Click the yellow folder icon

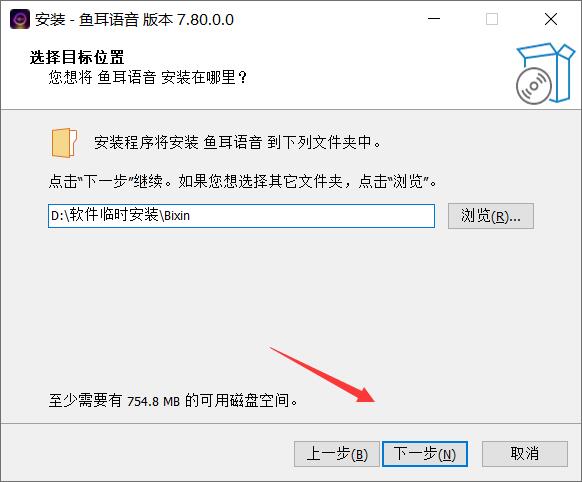(64, 143)
